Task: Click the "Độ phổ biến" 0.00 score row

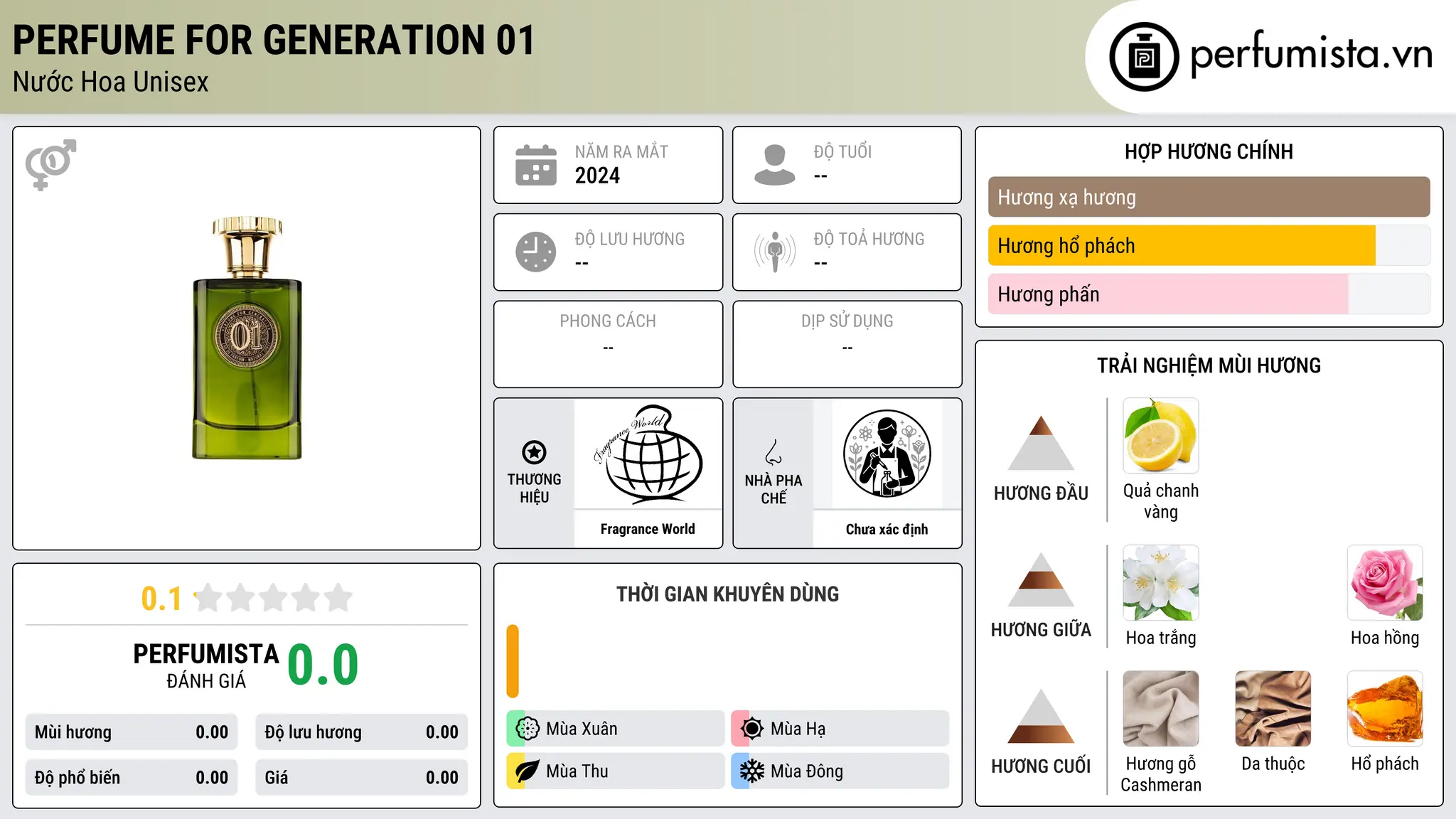Action: click(132, 778)
